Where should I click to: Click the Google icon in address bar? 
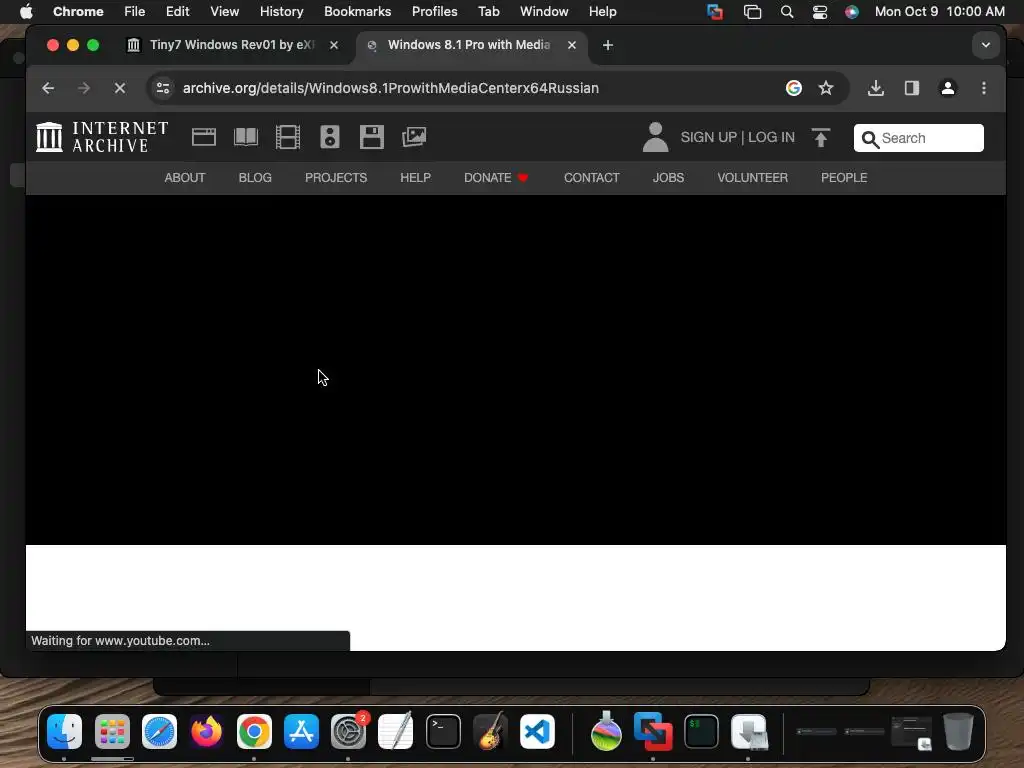point(793,88)
